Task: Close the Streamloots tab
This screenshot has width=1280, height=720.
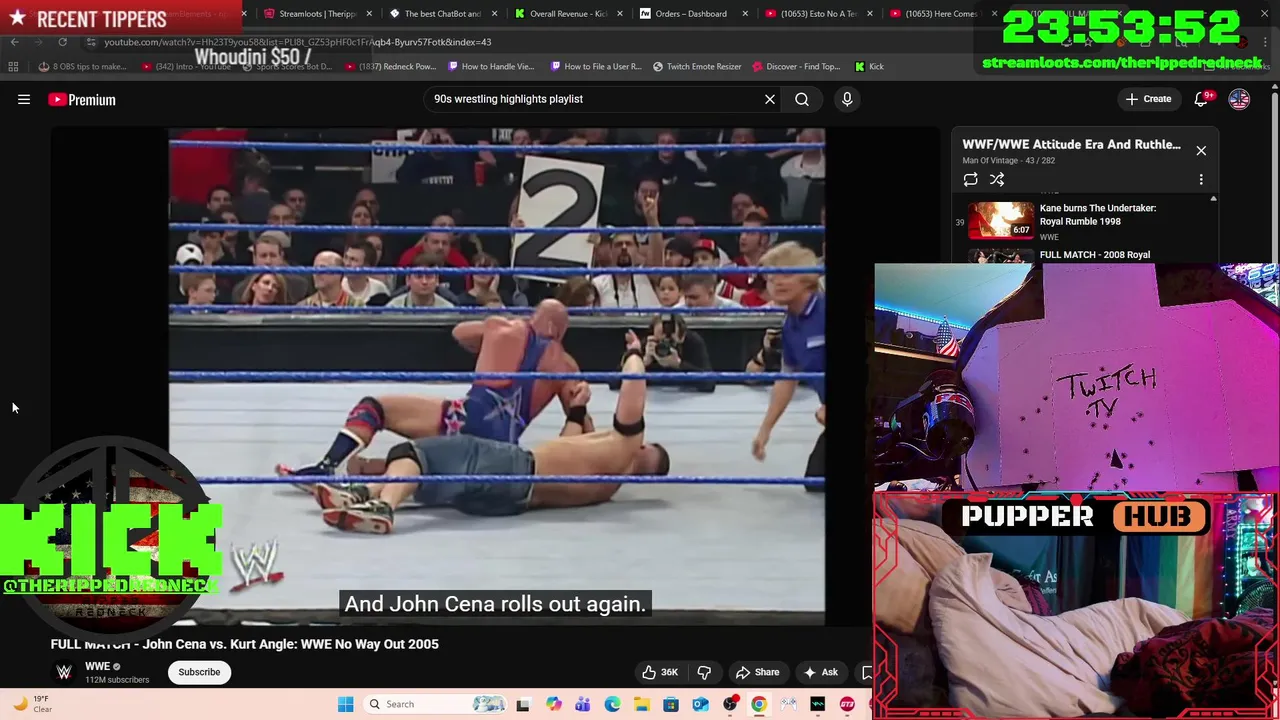Action: click(x=369, y=14)
